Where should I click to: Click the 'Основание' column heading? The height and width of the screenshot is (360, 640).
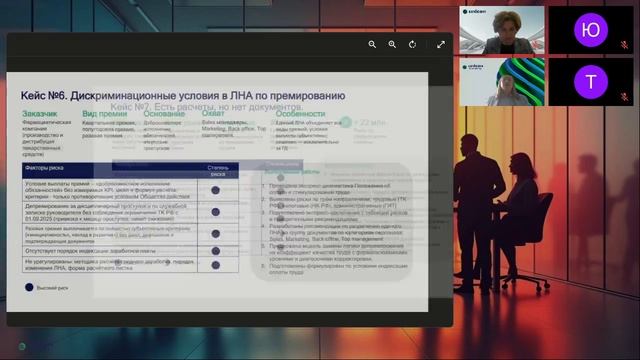(164, 114)
